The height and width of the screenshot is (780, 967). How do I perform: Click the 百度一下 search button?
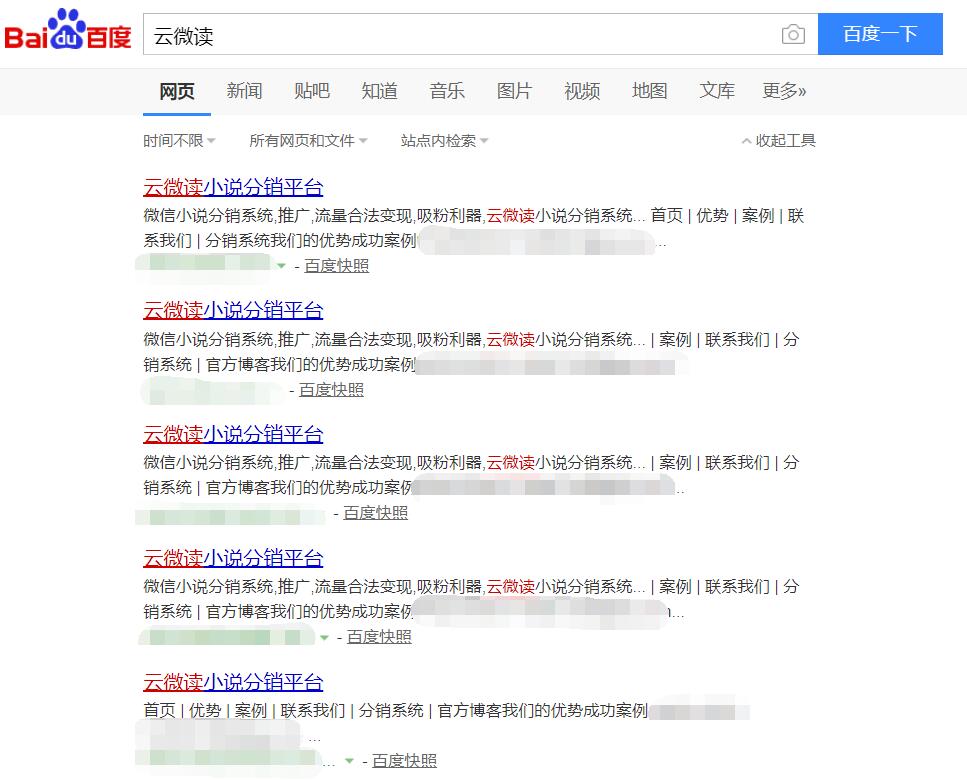point(880,34)
